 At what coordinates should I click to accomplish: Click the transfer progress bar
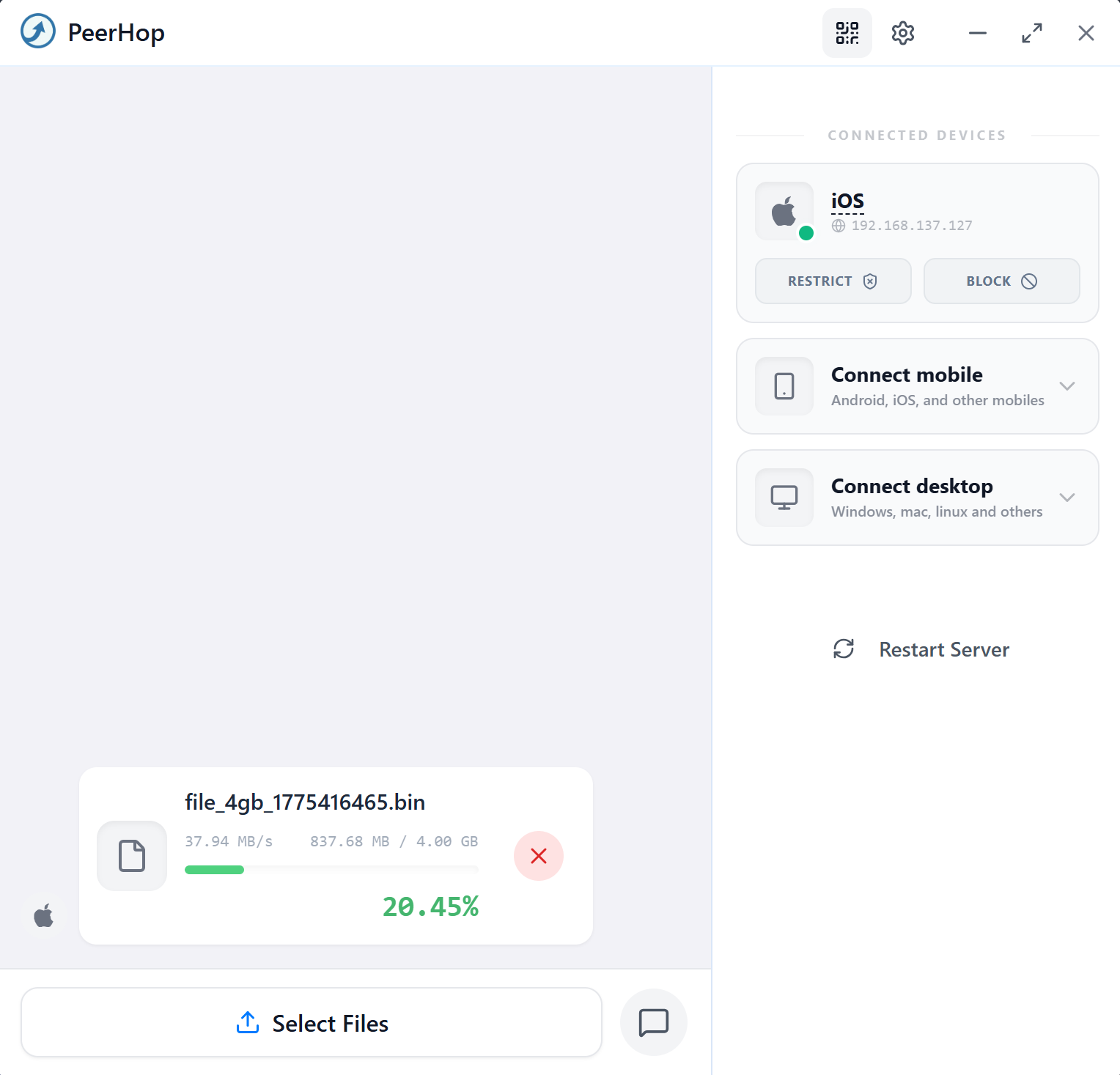[x=331, y=870]
